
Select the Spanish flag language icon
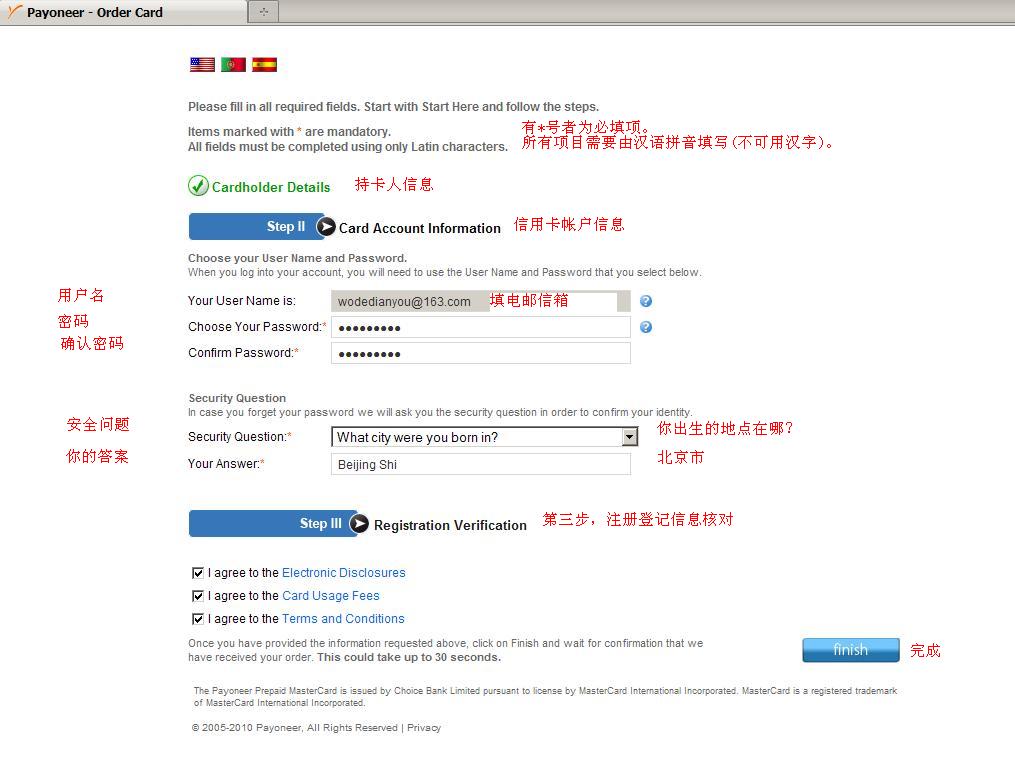click(x=264, y=65)
